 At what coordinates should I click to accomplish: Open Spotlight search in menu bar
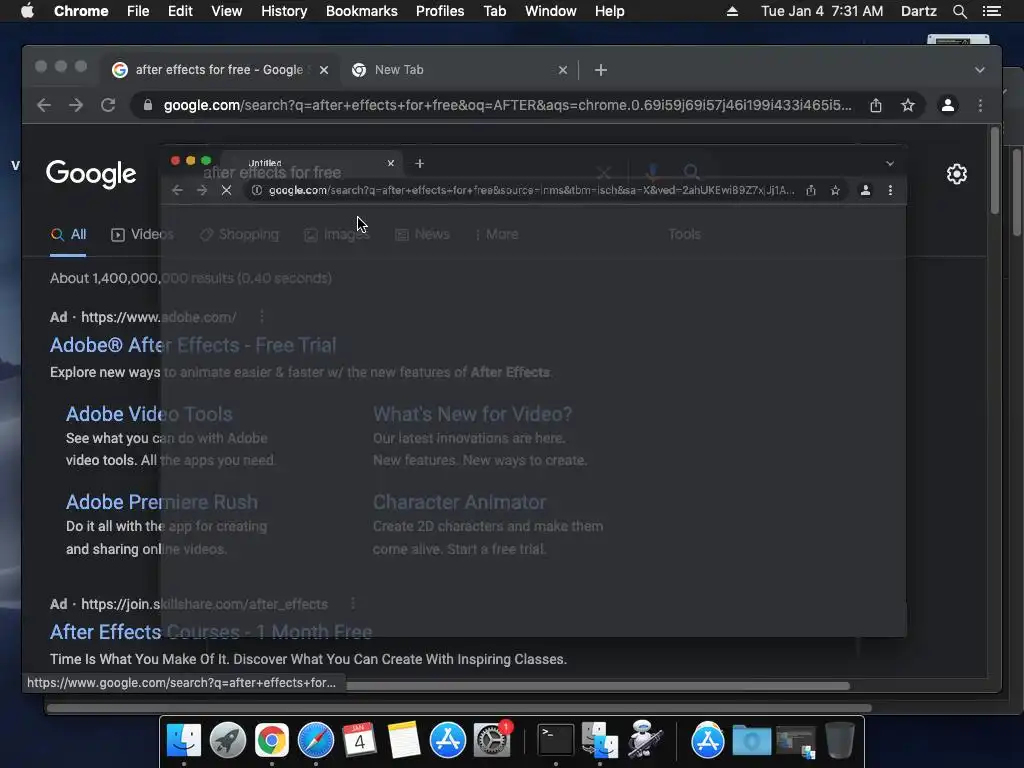point(960,11)
